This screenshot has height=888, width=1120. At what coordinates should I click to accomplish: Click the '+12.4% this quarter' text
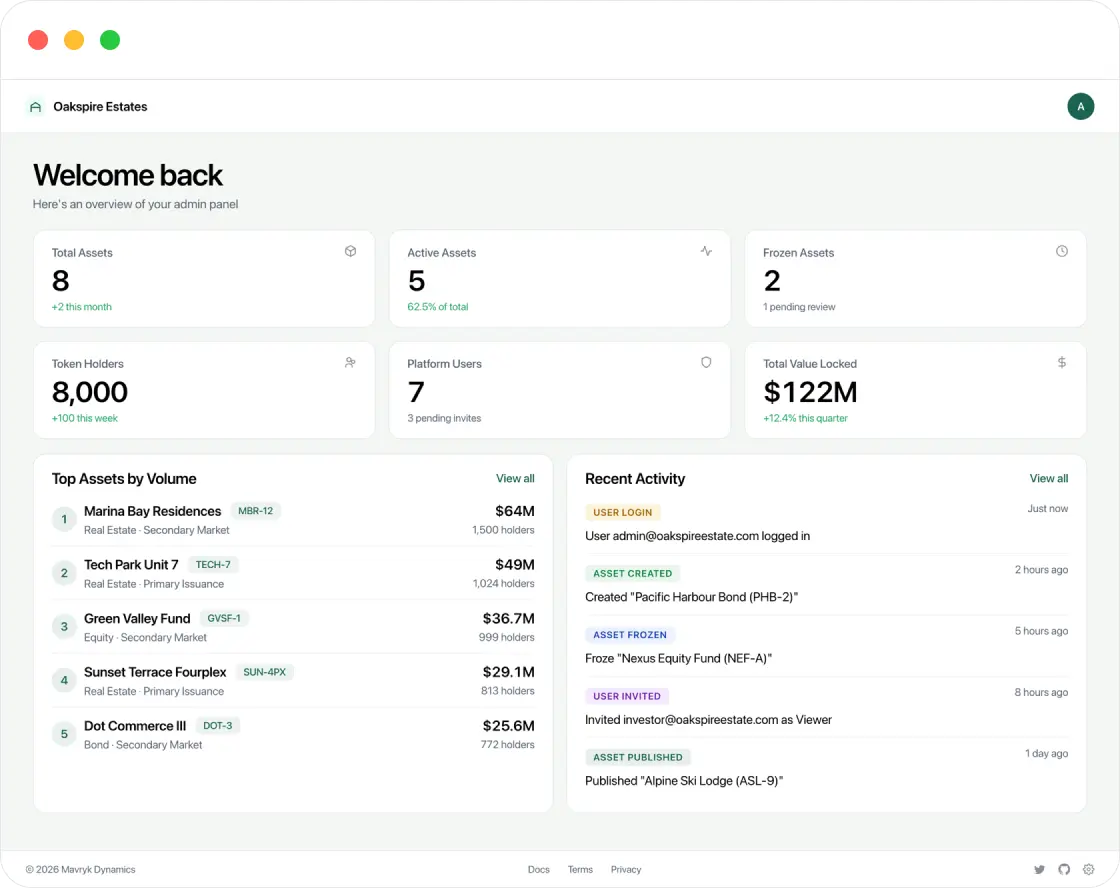click(805, 418)
